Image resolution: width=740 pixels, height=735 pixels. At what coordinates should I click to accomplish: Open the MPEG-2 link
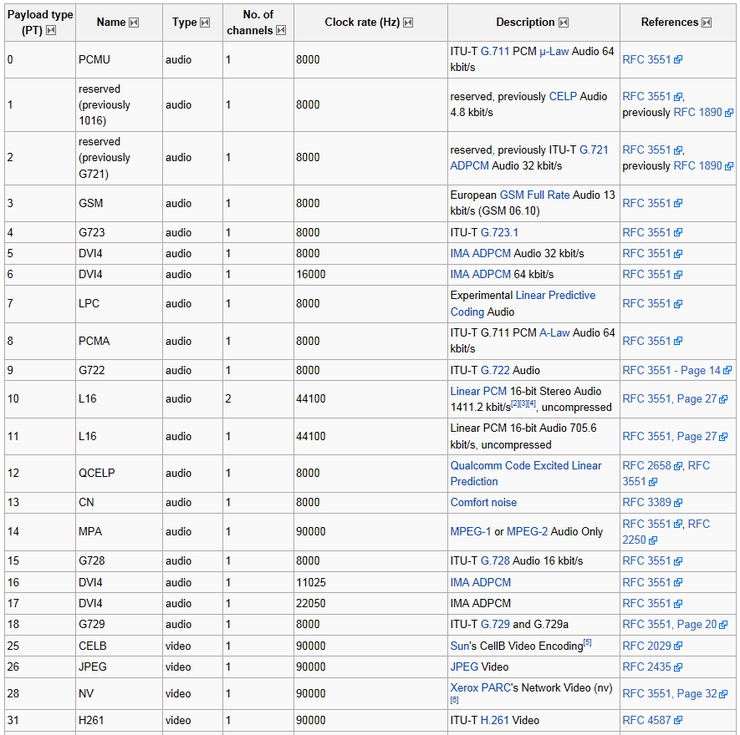pos(532,532)
